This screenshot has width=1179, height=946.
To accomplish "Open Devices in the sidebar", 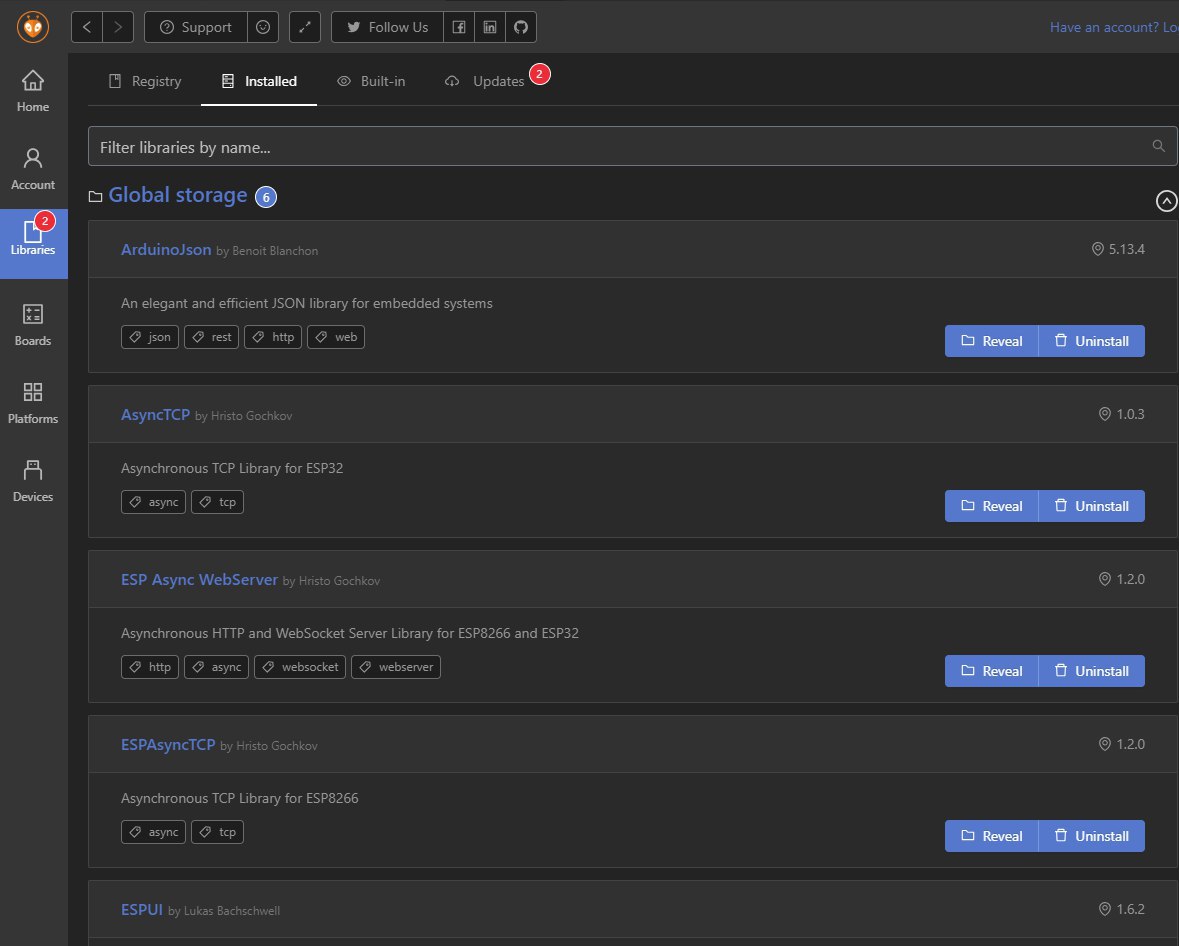I will [33, 481].
